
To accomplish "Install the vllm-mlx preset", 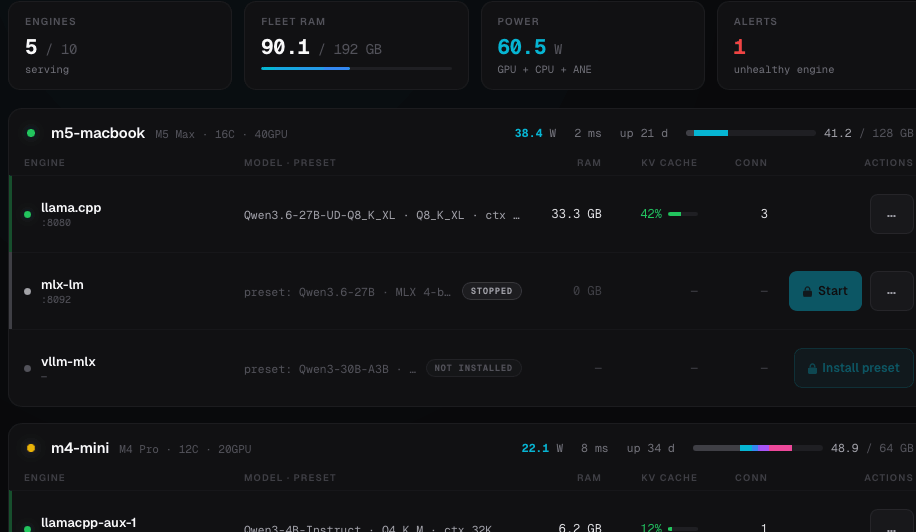I will (x=853, y=368).
